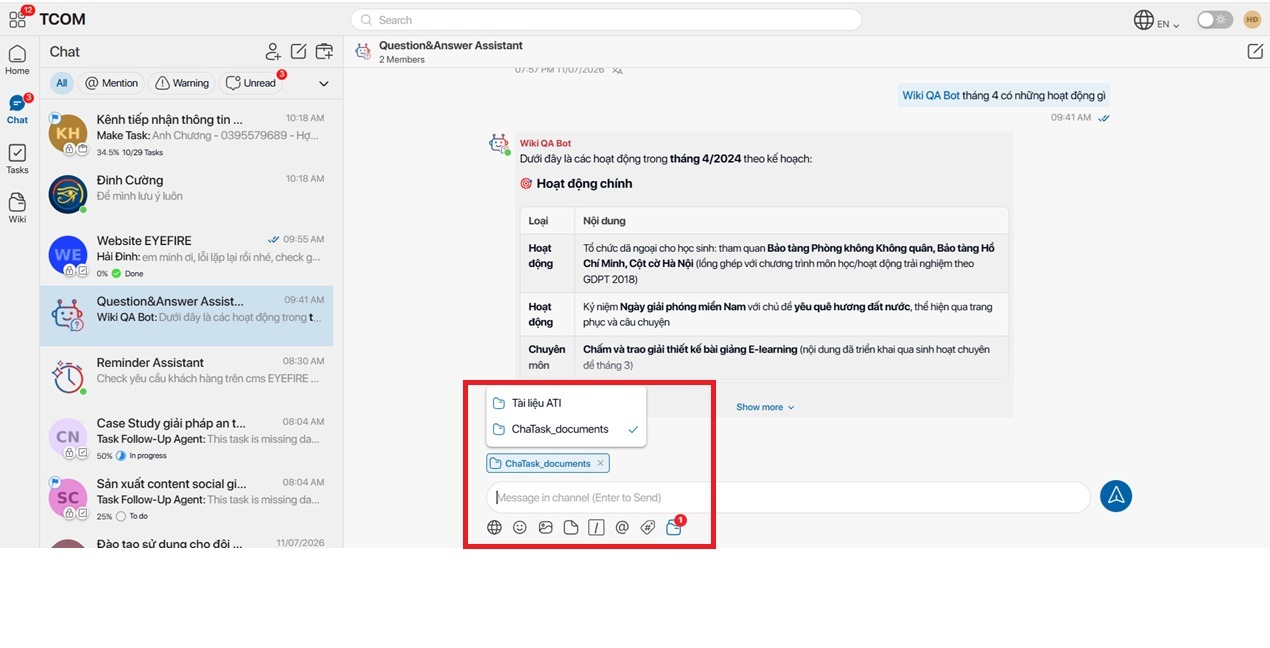The image size is (1270, 648).
Task: Click the message input box
Action: pos(788,497)
